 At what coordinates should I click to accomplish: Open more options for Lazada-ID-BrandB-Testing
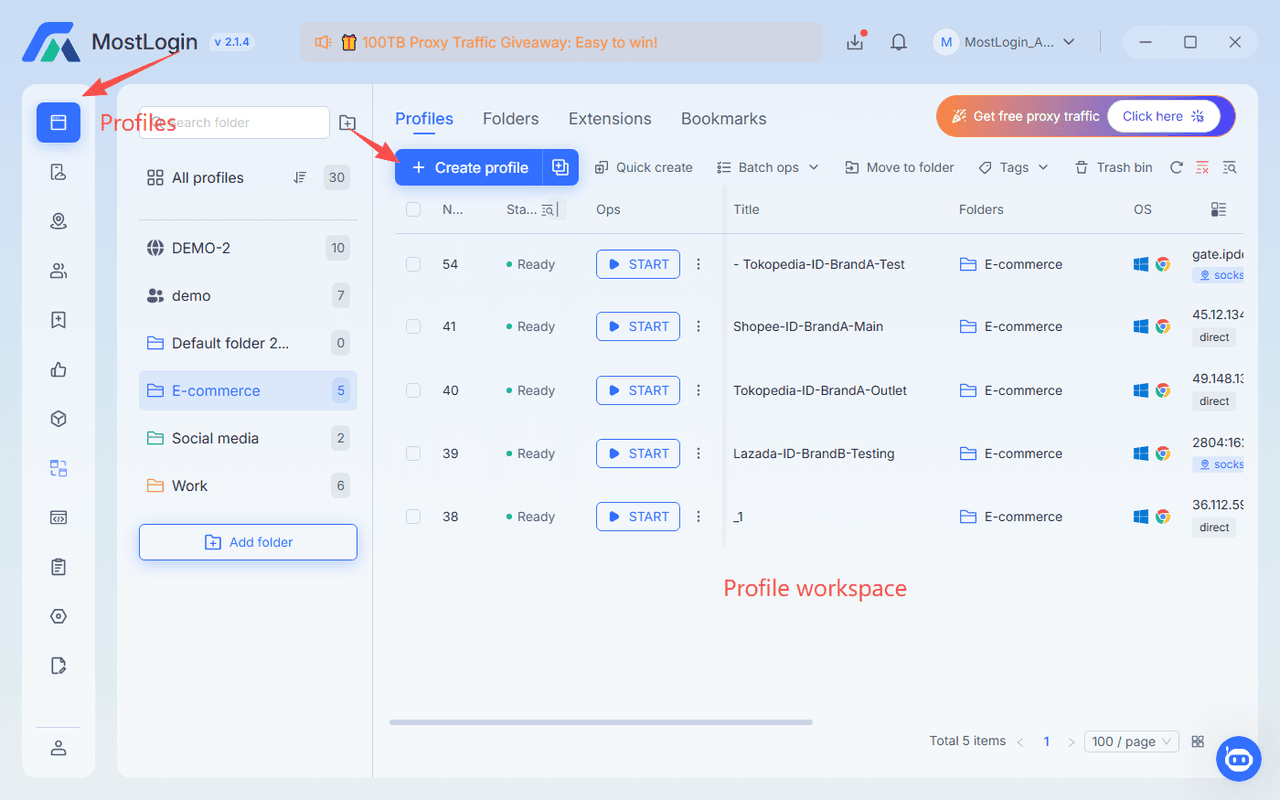[x=699, y=453]
